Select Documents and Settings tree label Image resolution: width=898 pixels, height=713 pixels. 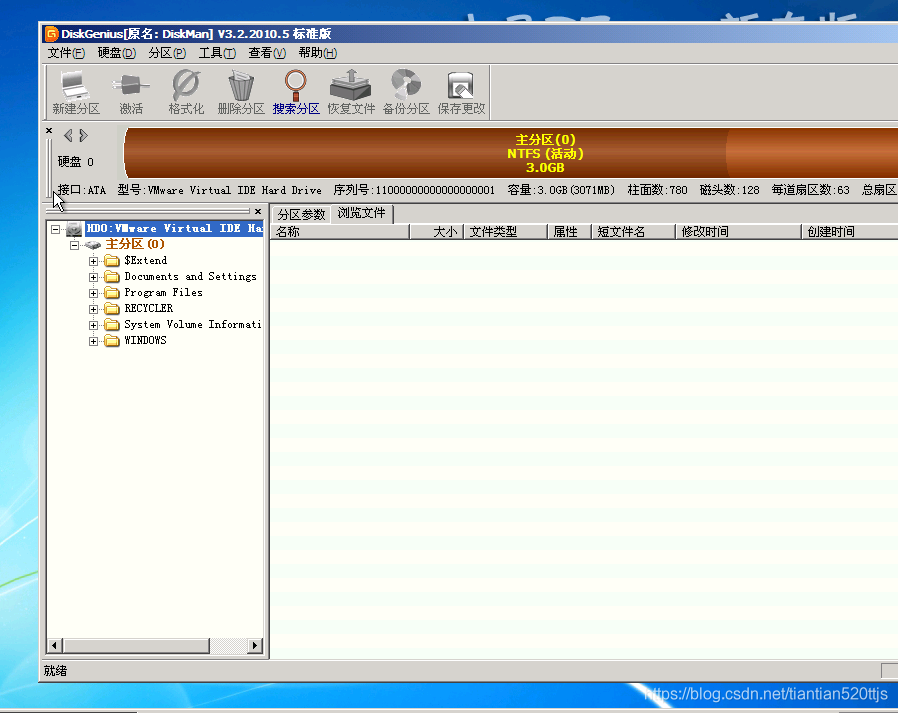tap(191, 277)
